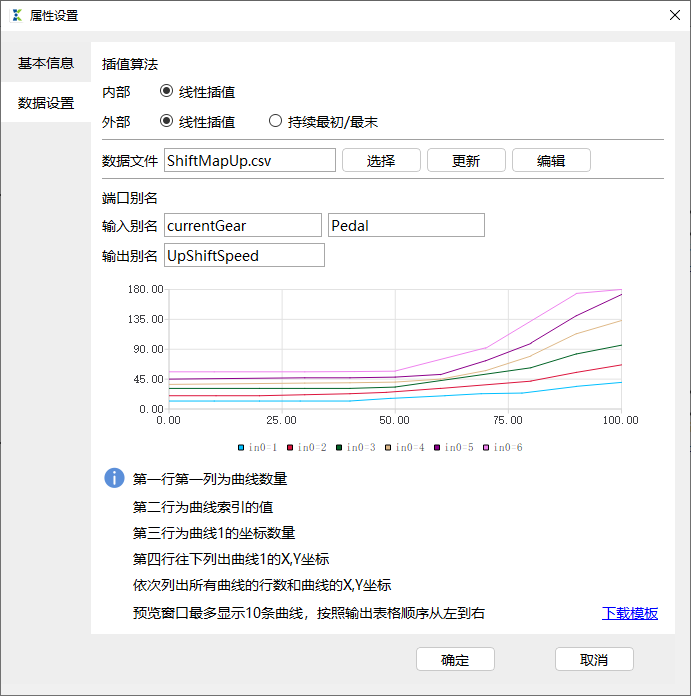
Task: Click the 输出别名 label
Action: 130,256
